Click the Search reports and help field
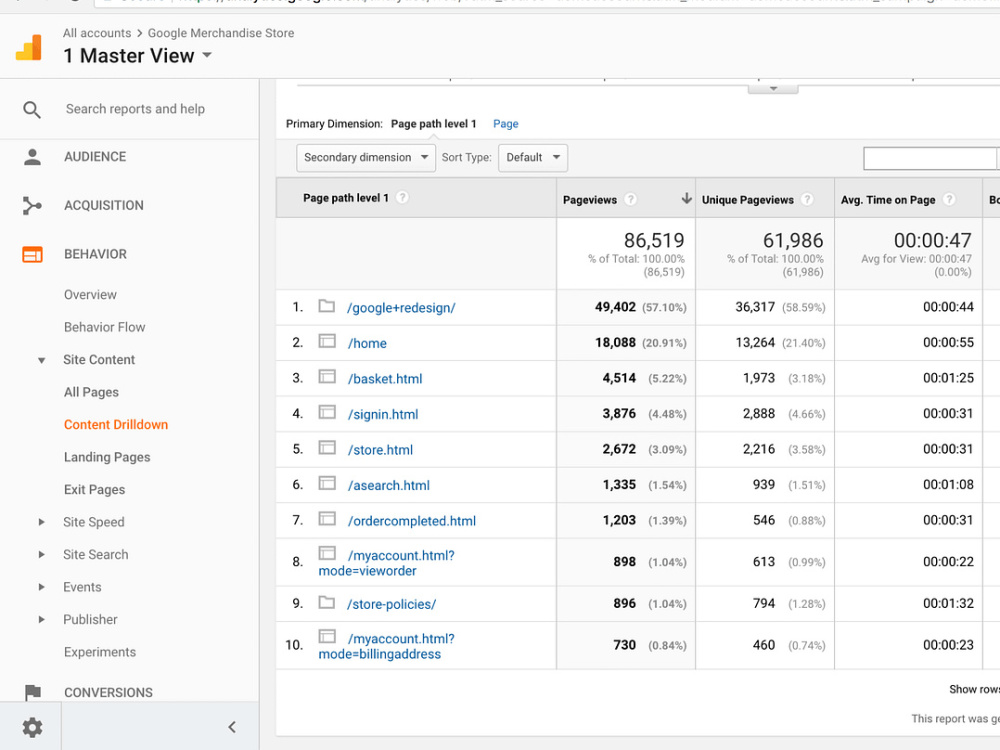 135,109
